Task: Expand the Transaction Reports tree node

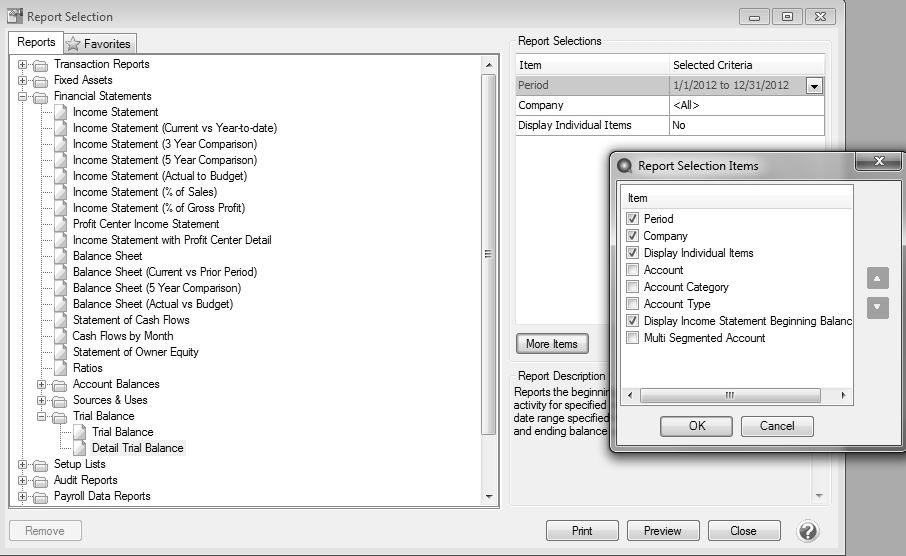Action: (23, 64)
